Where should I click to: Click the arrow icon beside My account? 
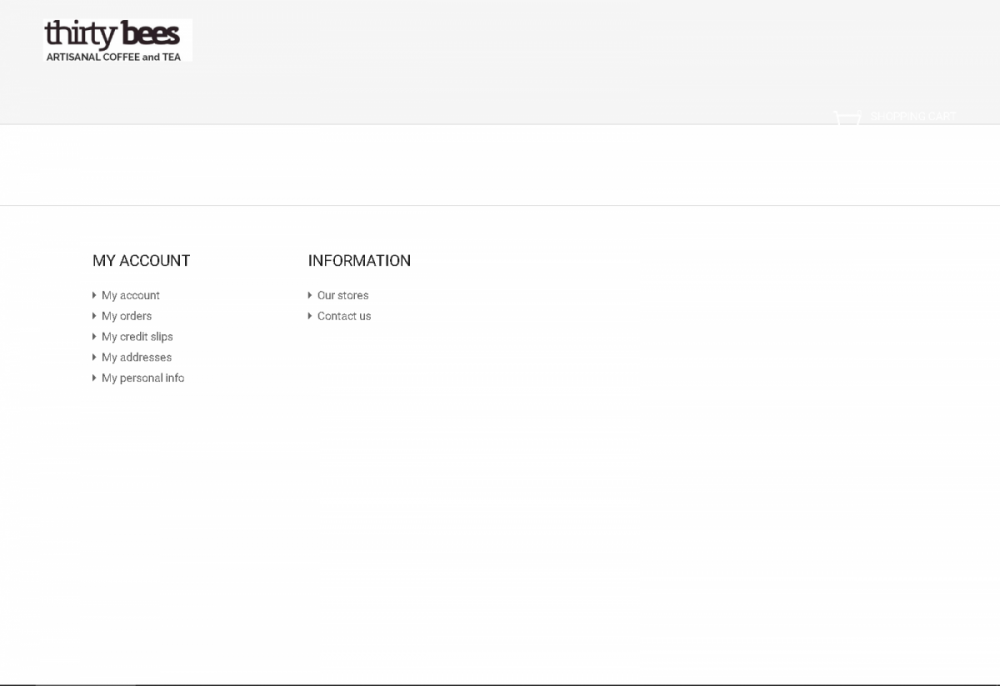(x=94, y=295)
